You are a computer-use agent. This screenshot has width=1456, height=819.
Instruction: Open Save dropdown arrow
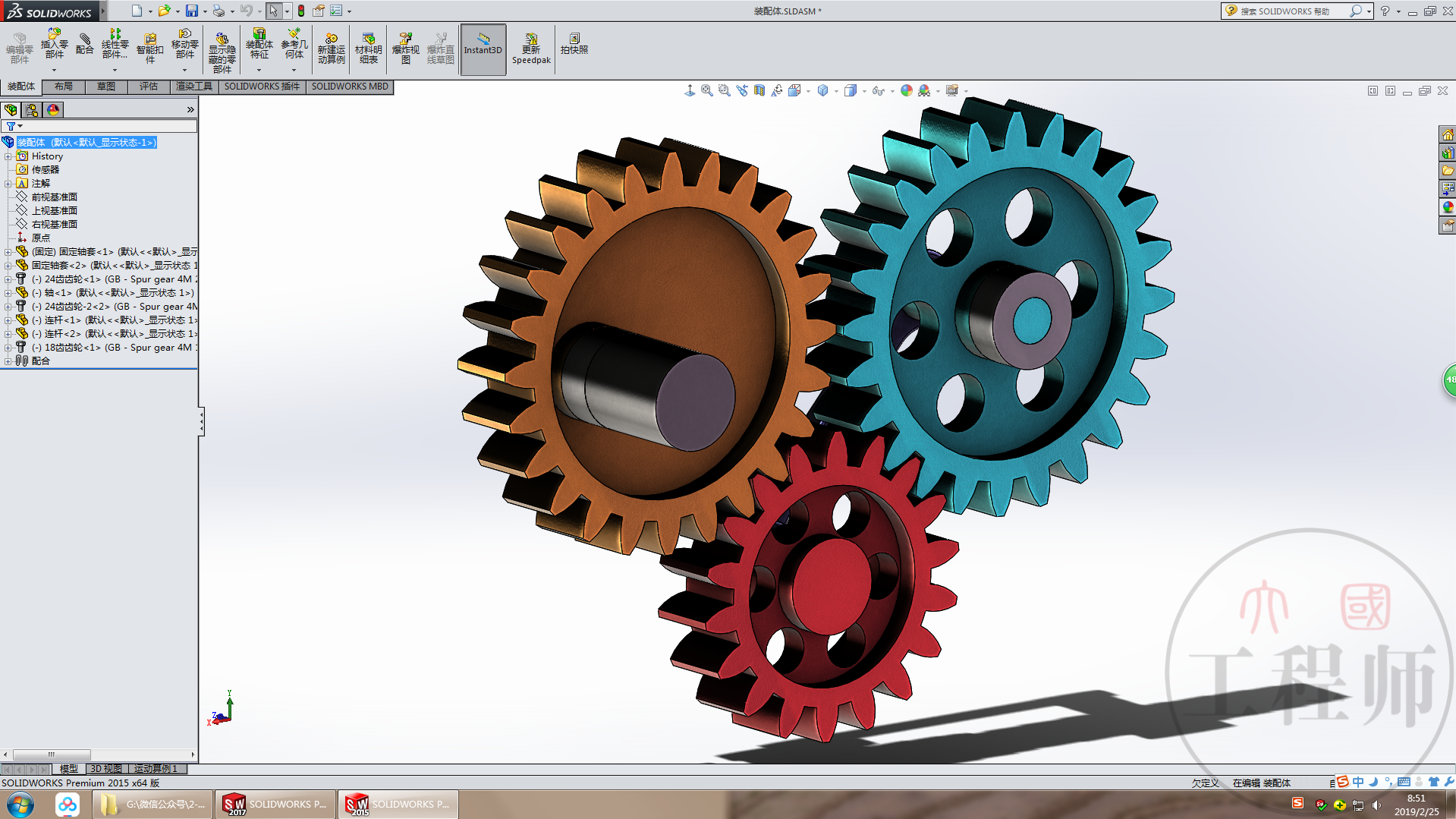pos(205,11)
